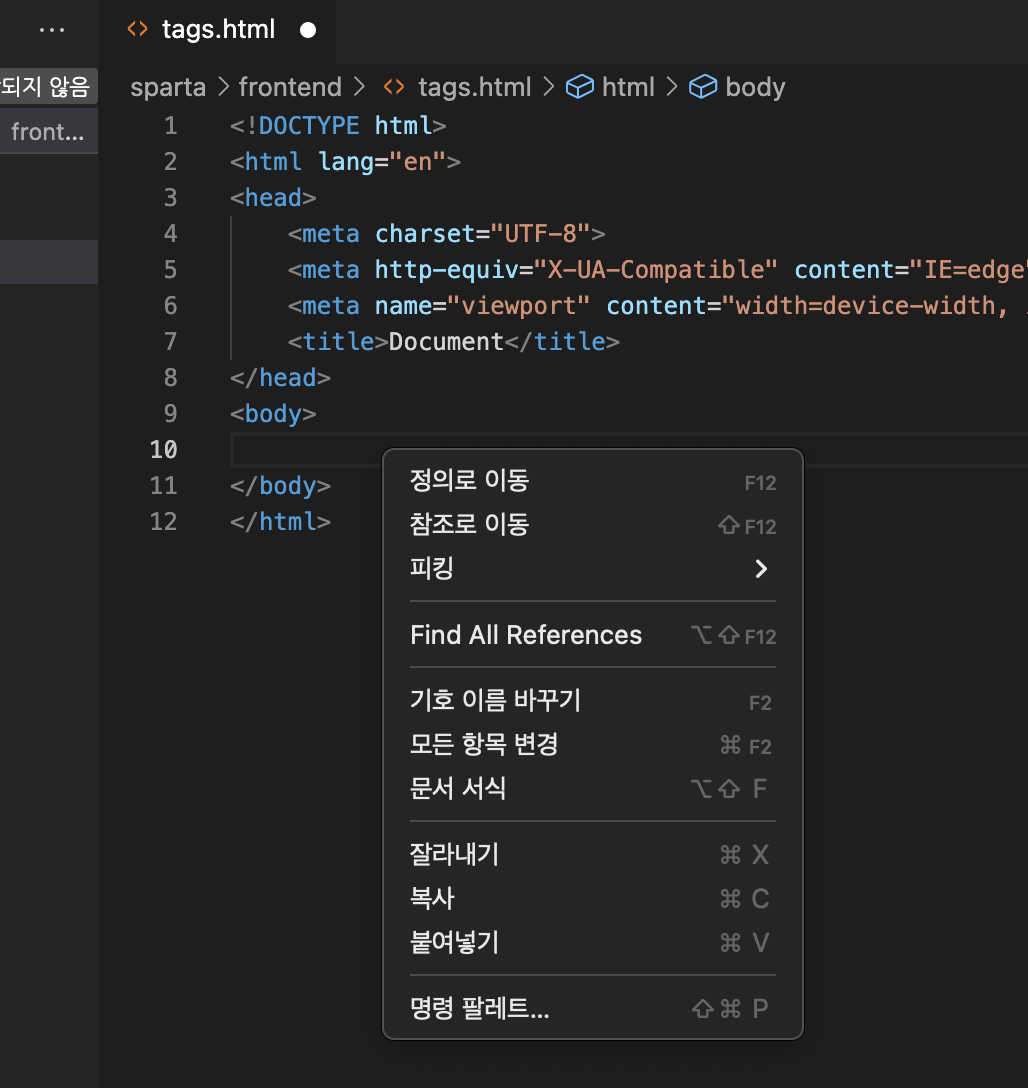1028x1088 pixels.
Task: Click the frontend breadcrumb folder
Action: tap(290, 87)
